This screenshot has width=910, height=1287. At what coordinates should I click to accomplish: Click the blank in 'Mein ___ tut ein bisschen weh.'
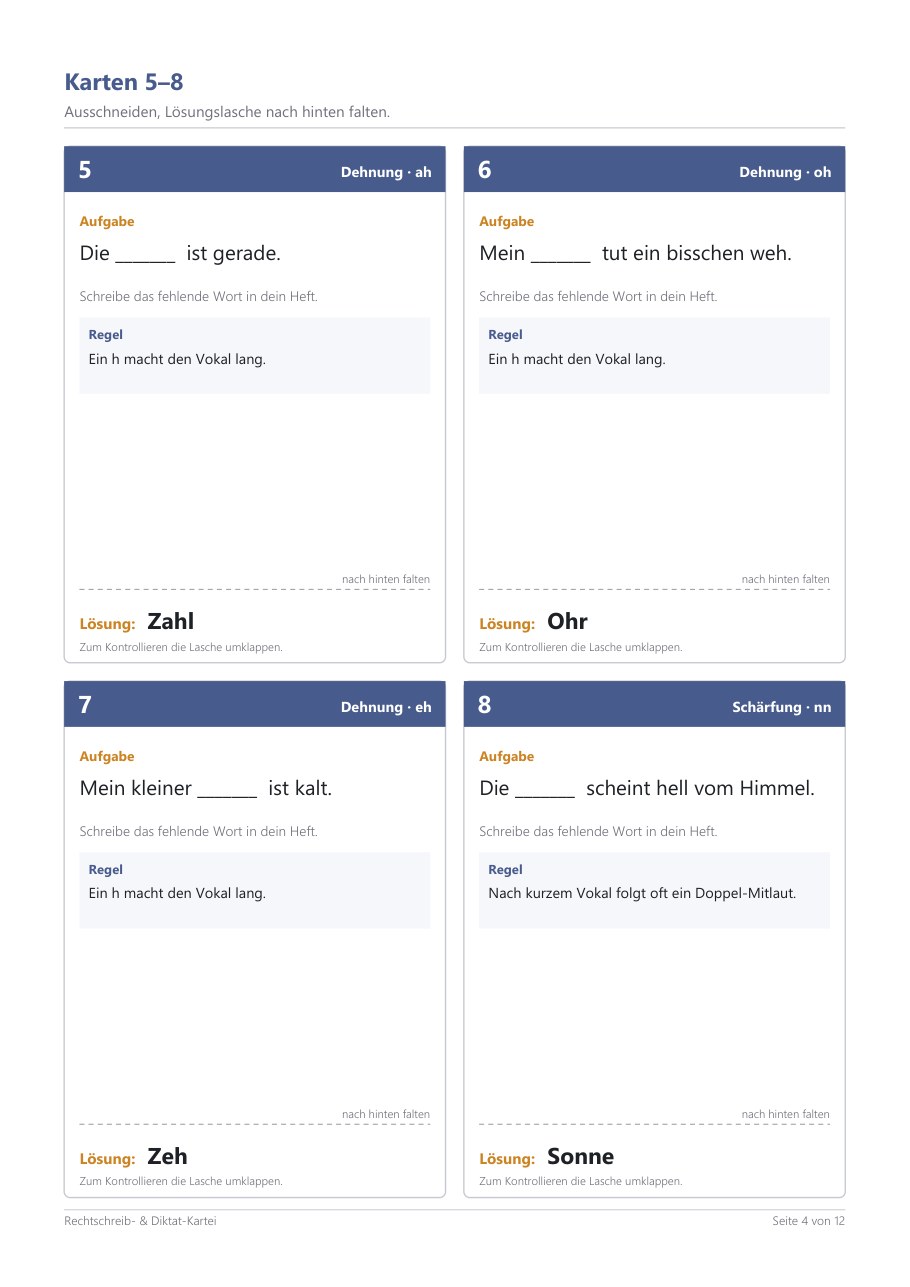[561, 255]
